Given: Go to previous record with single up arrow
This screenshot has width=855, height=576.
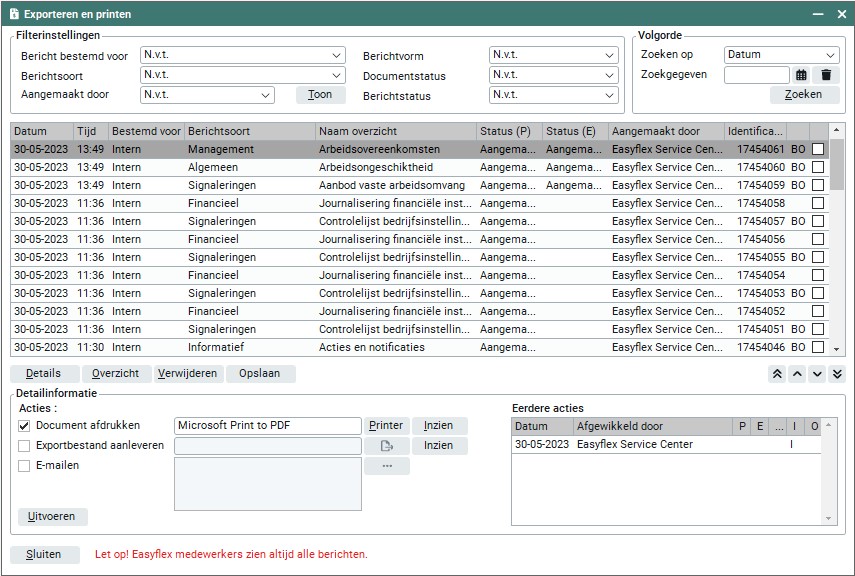Looking at the screenshot, I should 797,374.
